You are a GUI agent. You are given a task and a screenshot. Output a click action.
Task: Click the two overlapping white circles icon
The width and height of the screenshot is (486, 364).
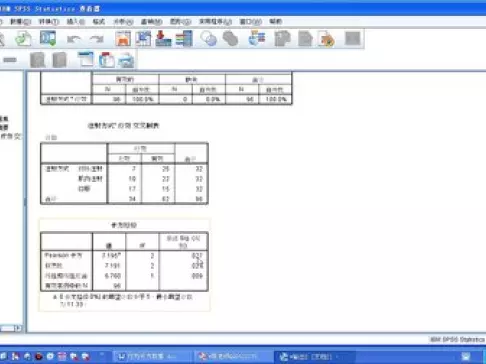209,39
